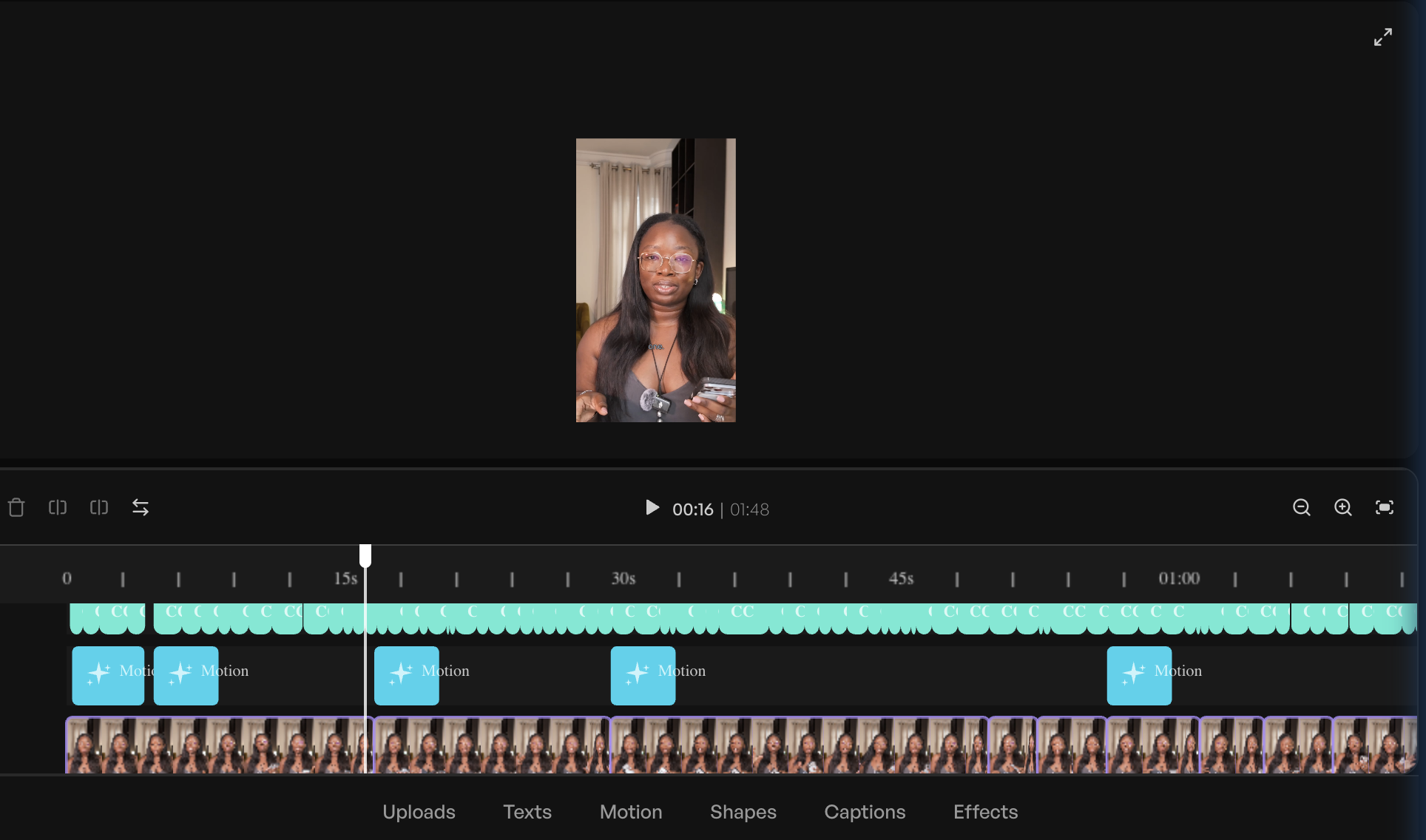Select the Motion clip beneath the 30s mark

coord(643,676)
